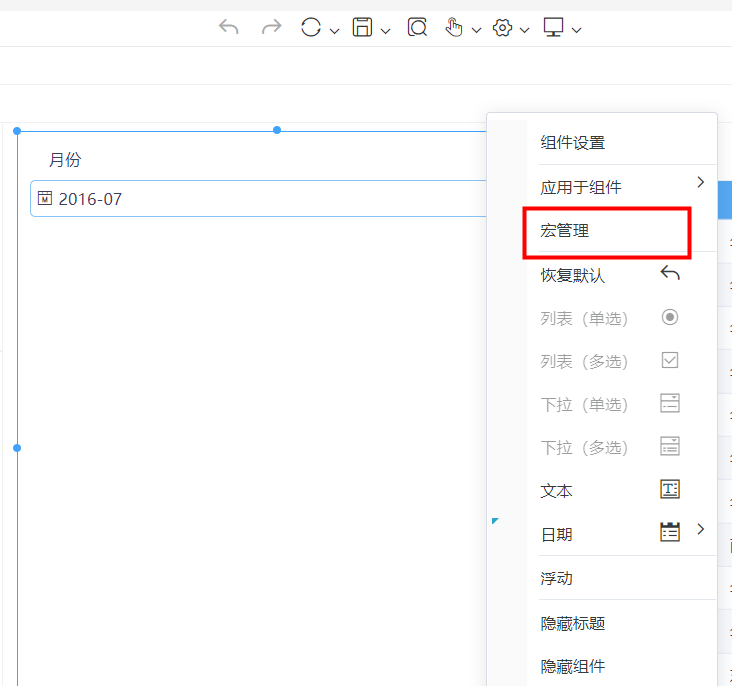Image resolution: width=732 pixels, height=686 pixels.
Task: Click the restore-default back arrow icon
Action: (670, 273)
